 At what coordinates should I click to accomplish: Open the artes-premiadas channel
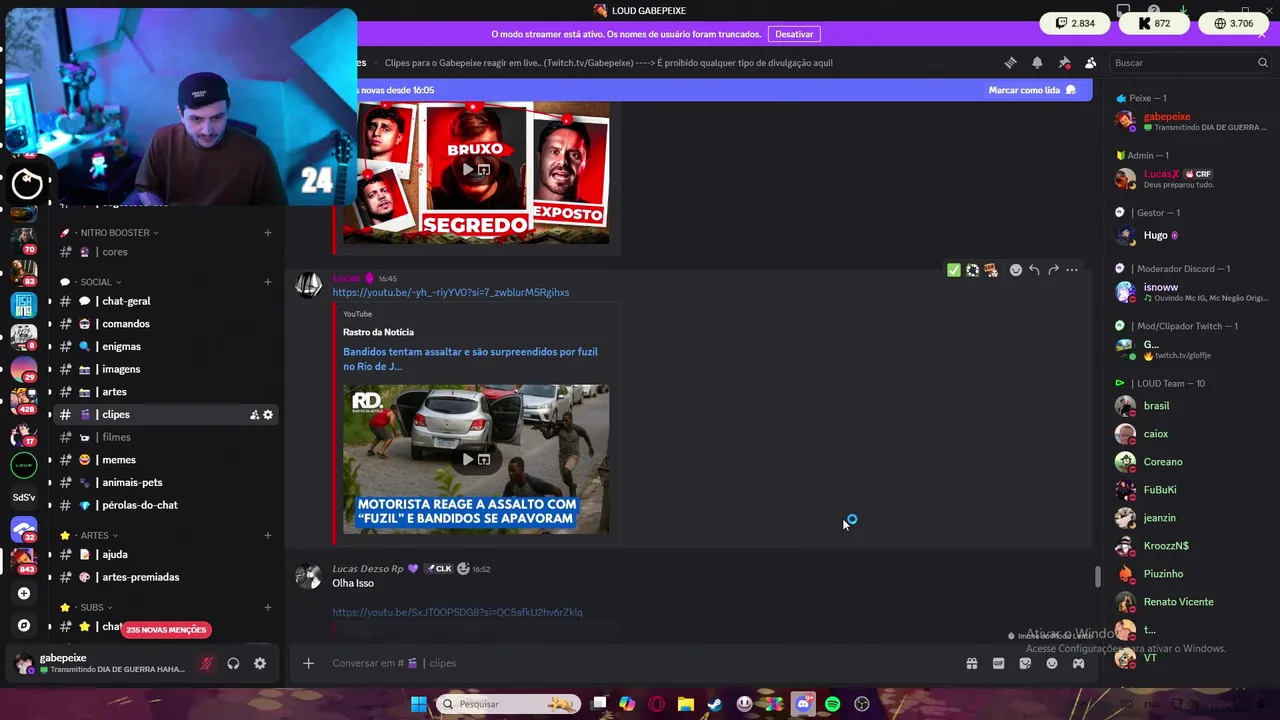(x=166, y=577)
